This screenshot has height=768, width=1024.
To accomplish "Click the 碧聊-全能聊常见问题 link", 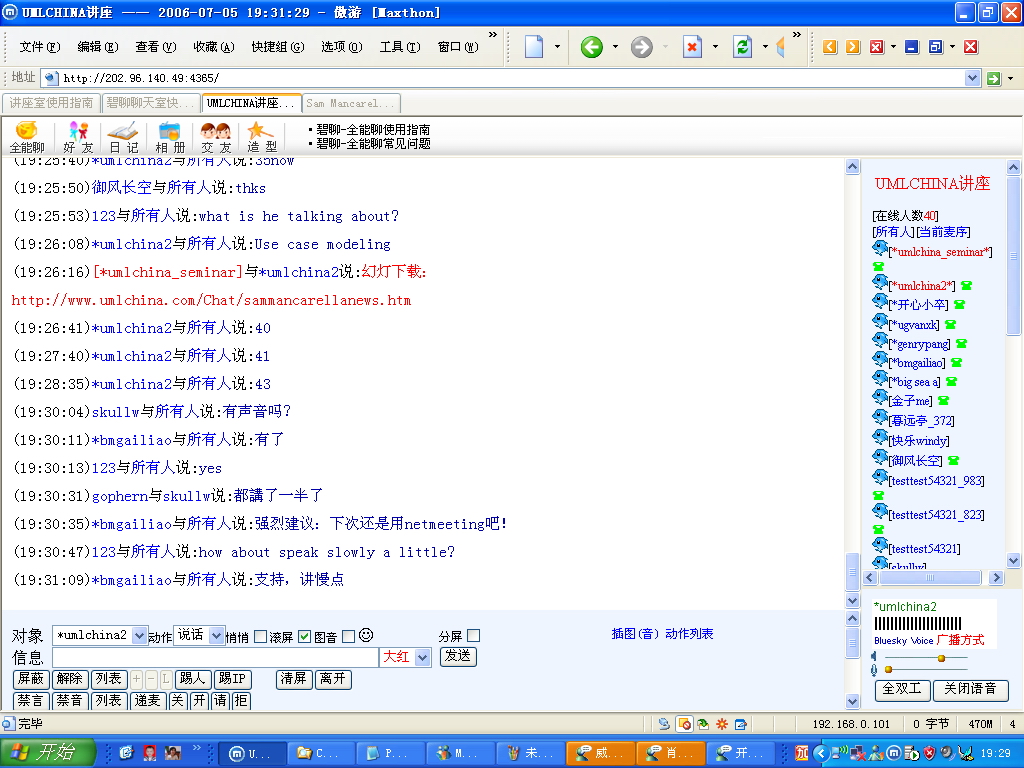I will click(x=374, y=144).
